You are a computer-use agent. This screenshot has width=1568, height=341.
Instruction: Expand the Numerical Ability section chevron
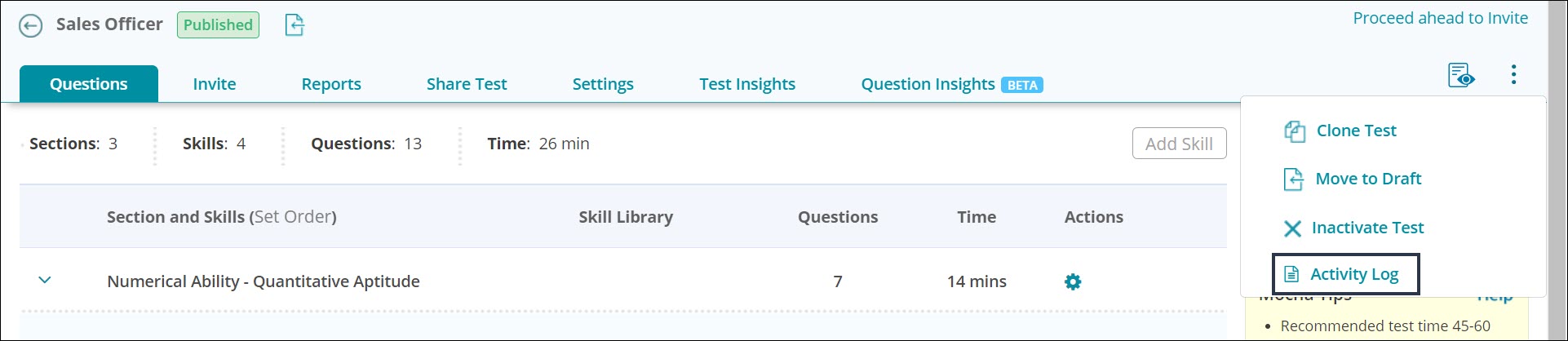coord(45,281)
